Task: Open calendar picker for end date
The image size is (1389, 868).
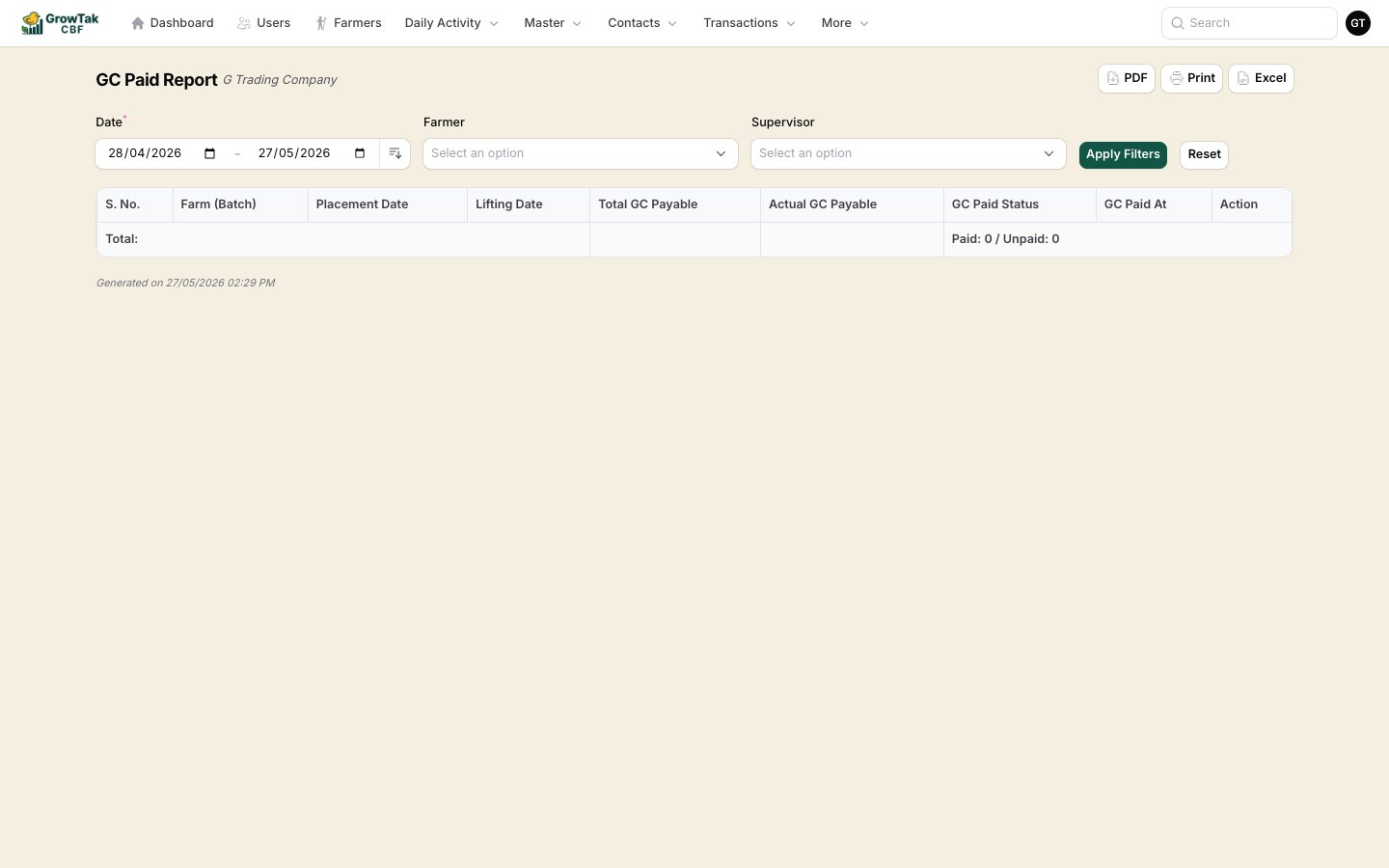Action: (x=360, y=153)
